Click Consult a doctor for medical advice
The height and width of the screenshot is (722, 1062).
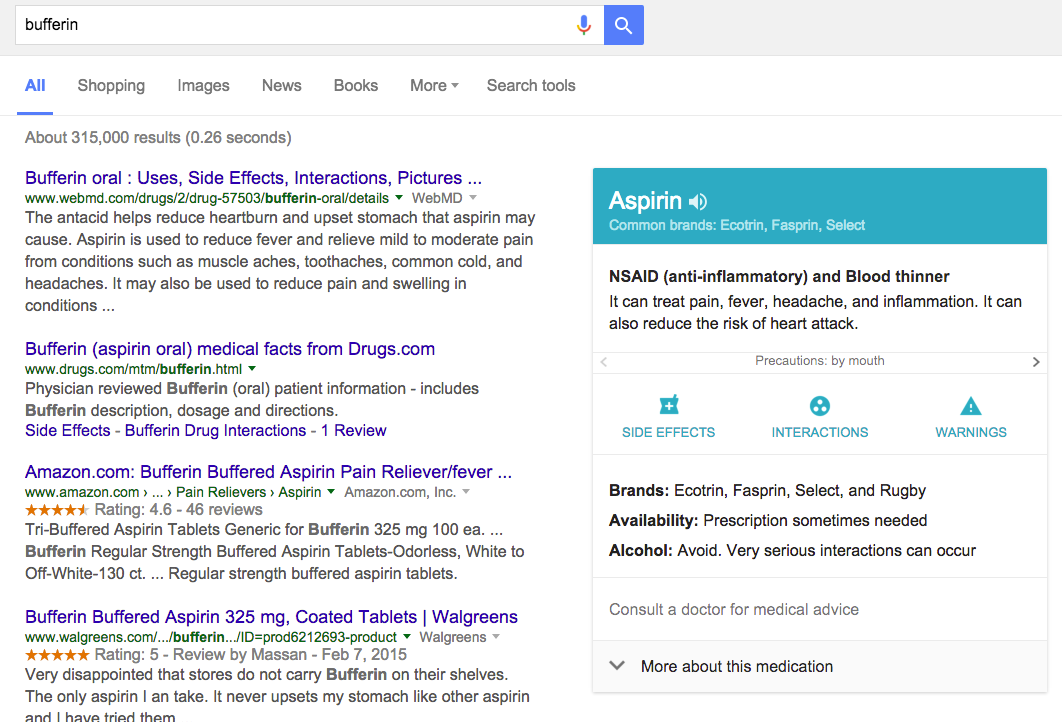(x=734, y=610)
